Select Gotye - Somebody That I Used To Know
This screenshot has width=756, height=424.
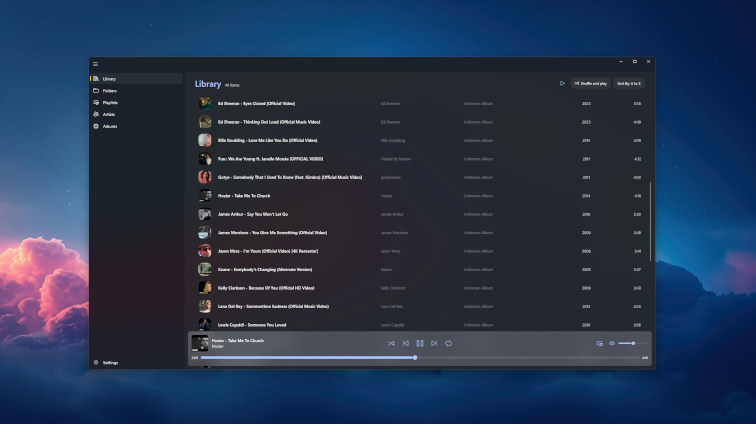point(290,177)
